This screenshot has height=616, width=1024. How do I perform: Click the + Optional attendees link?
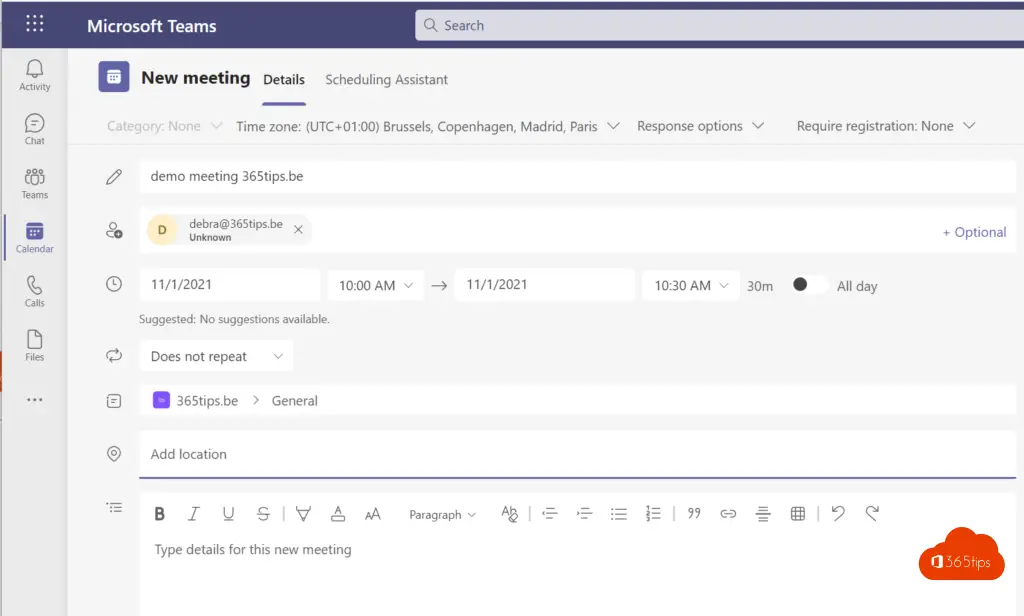(x=974, y=232)
